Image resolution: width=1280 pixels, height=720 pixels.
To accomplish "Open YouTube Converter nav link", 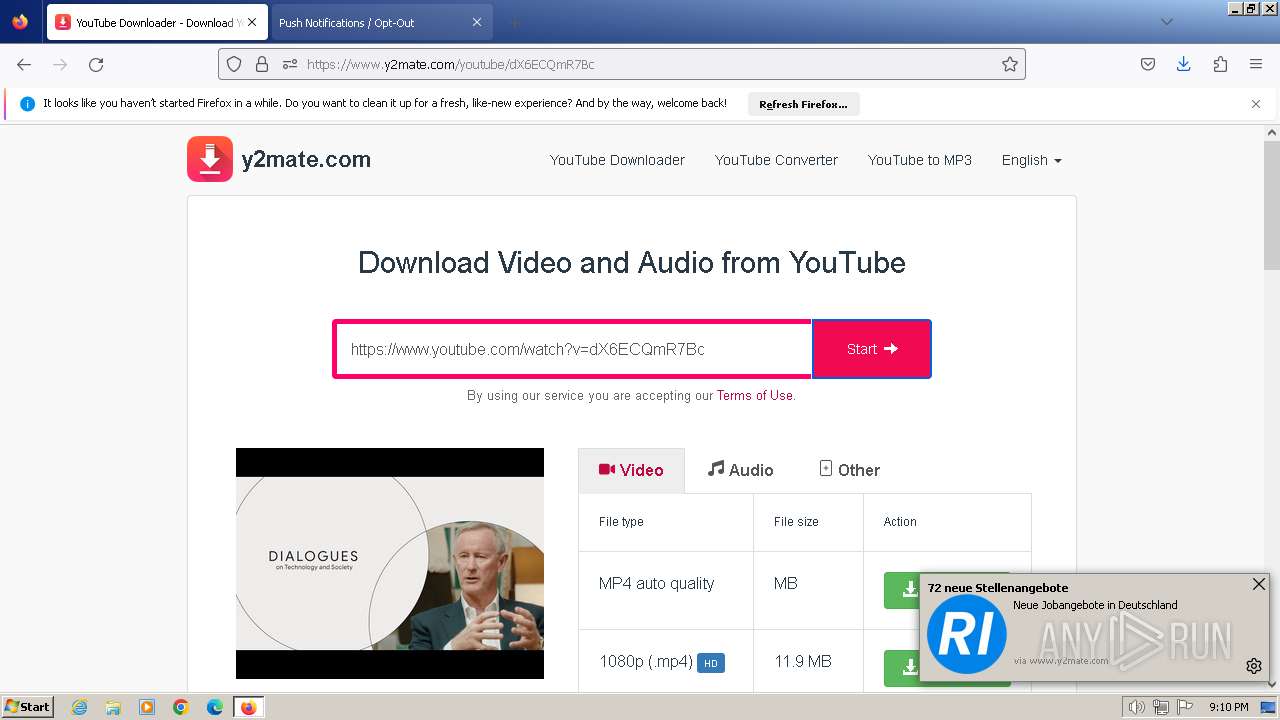I will pos(776,160).
